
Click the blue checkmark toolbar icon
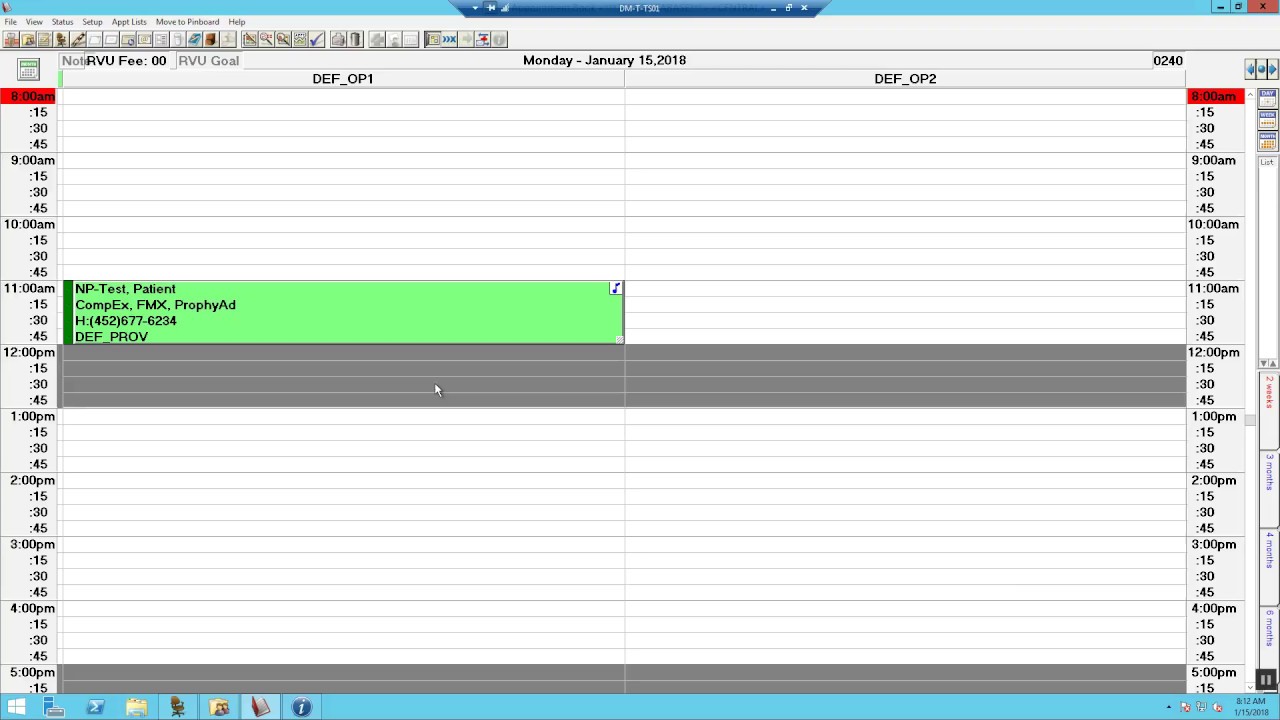[317, 39]
